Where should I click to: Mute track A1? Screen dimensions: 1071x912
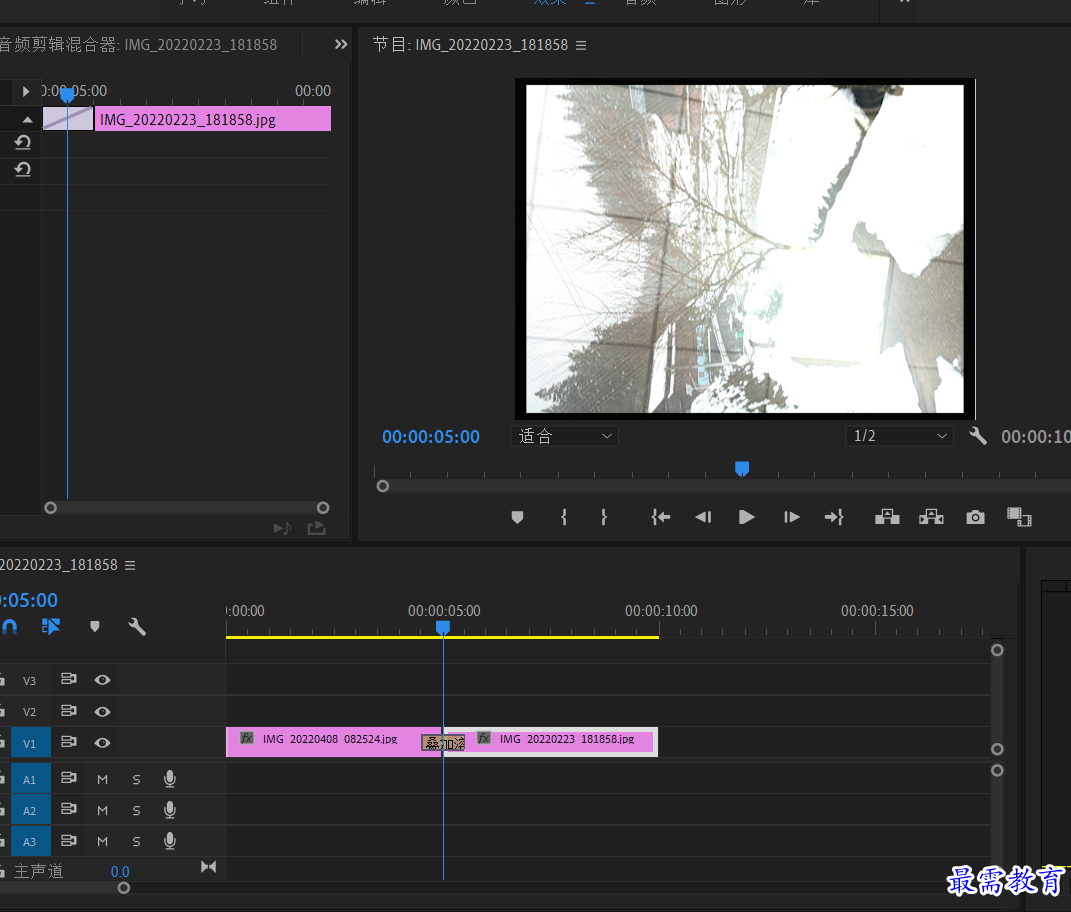(x=102, y=779)
